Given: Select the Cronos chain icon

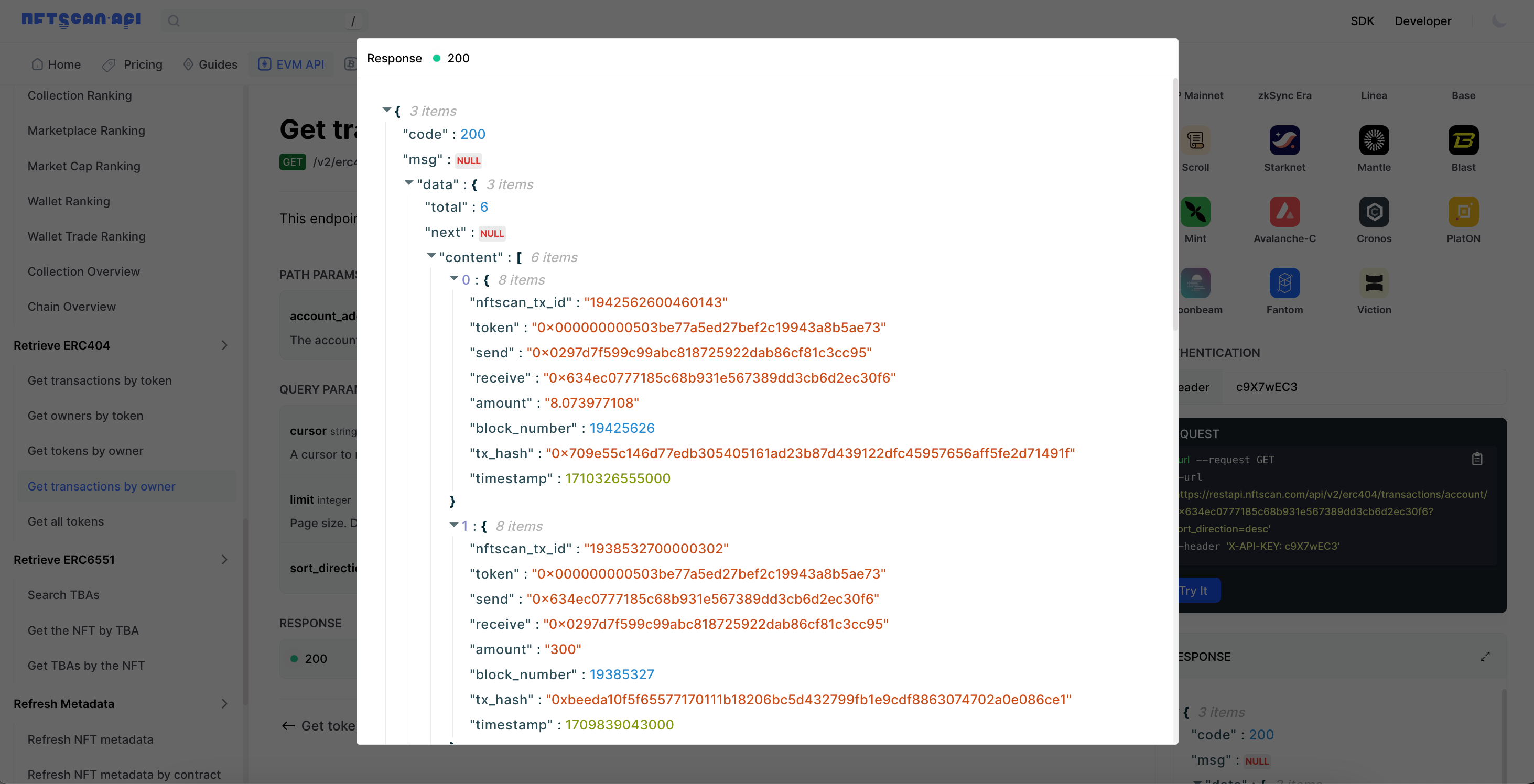Looking at the screenshot, I should [x=1374, y=211].
